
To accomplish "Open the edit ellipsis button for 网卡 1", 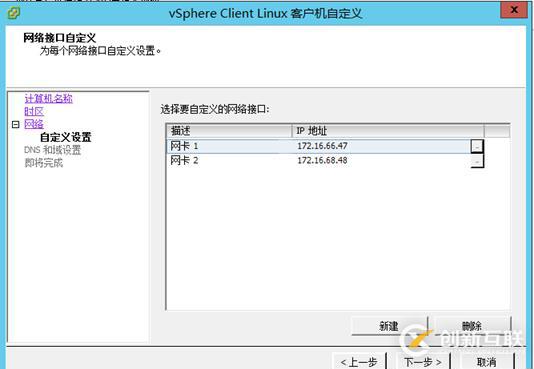I will tap(477, 146).
